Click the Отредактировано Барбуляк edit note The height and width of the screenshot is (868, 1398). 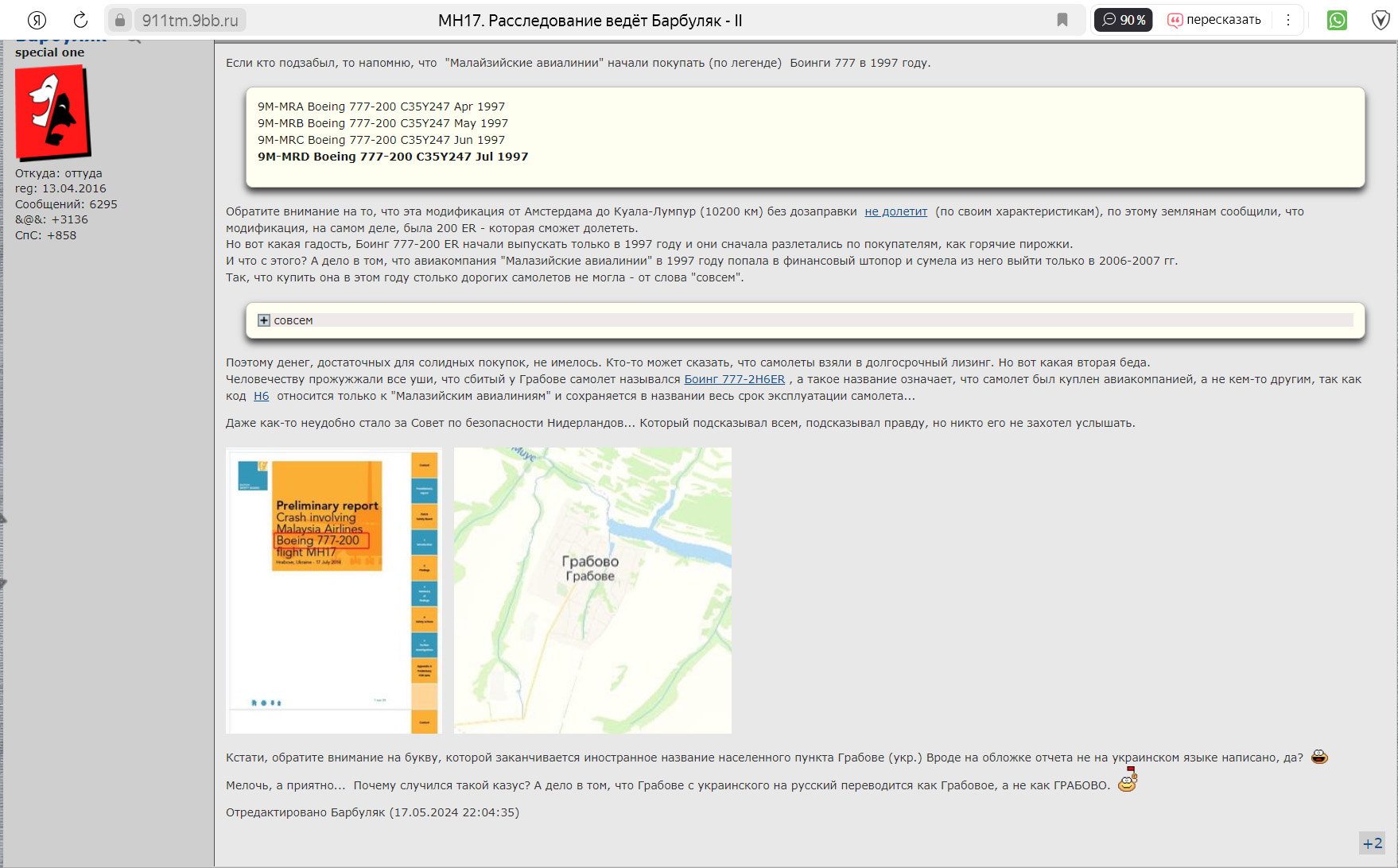[372, 812]
